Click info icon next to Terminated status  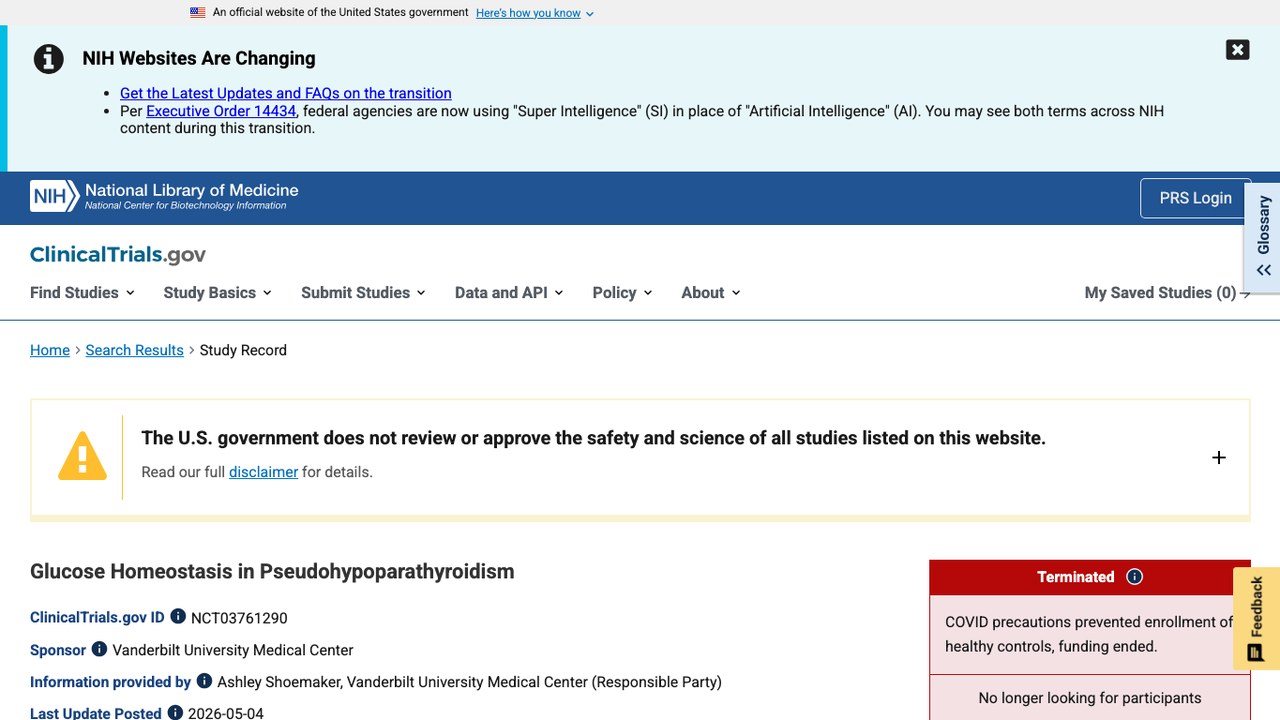tap(1134, 577)
